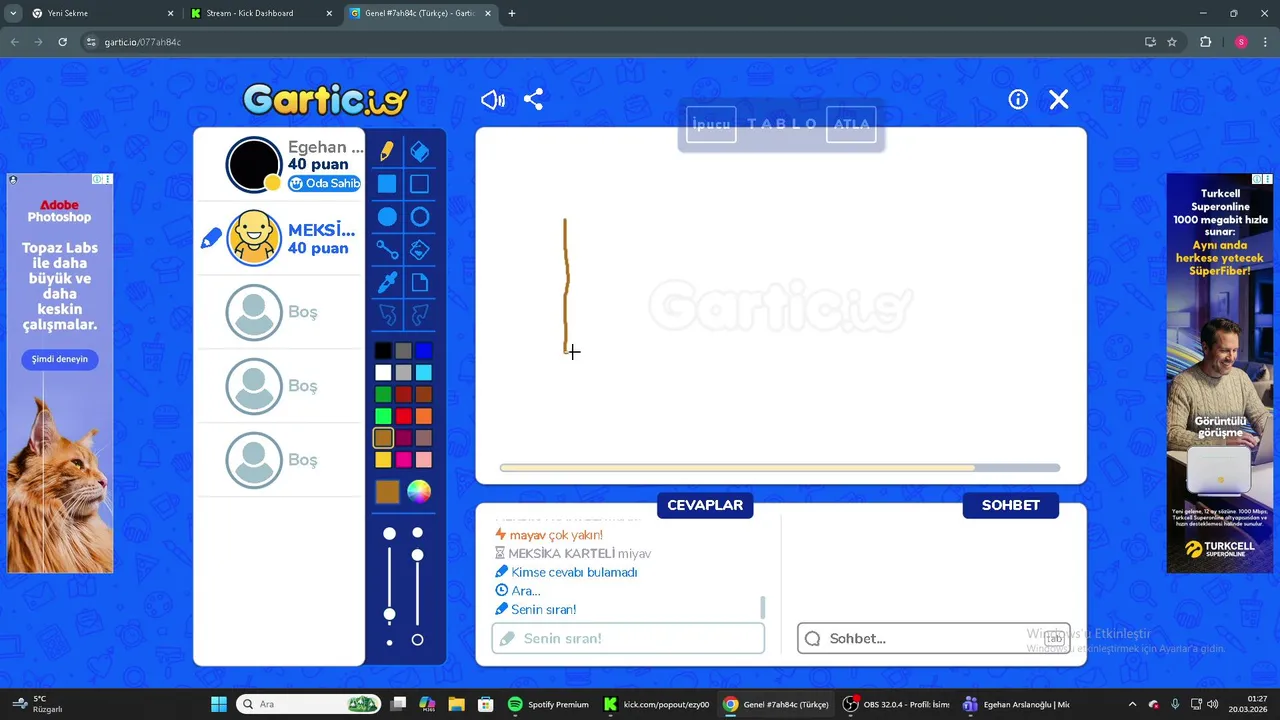Image resolution: width=1280 pixels, height=720 pixels.
Task: Open a new browser tab
Action: click(512, 13)
